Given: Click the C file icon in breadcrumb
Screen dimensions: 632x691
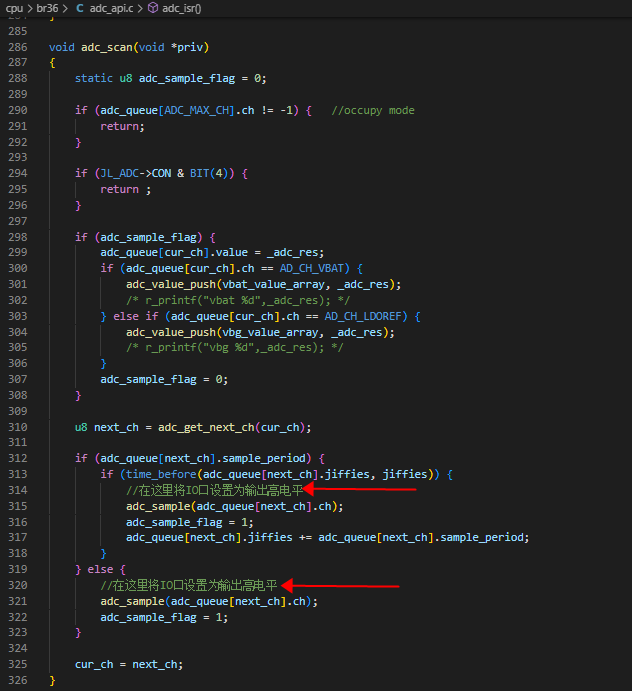Looking at the screenshot, I should click(x=80, y=8).
